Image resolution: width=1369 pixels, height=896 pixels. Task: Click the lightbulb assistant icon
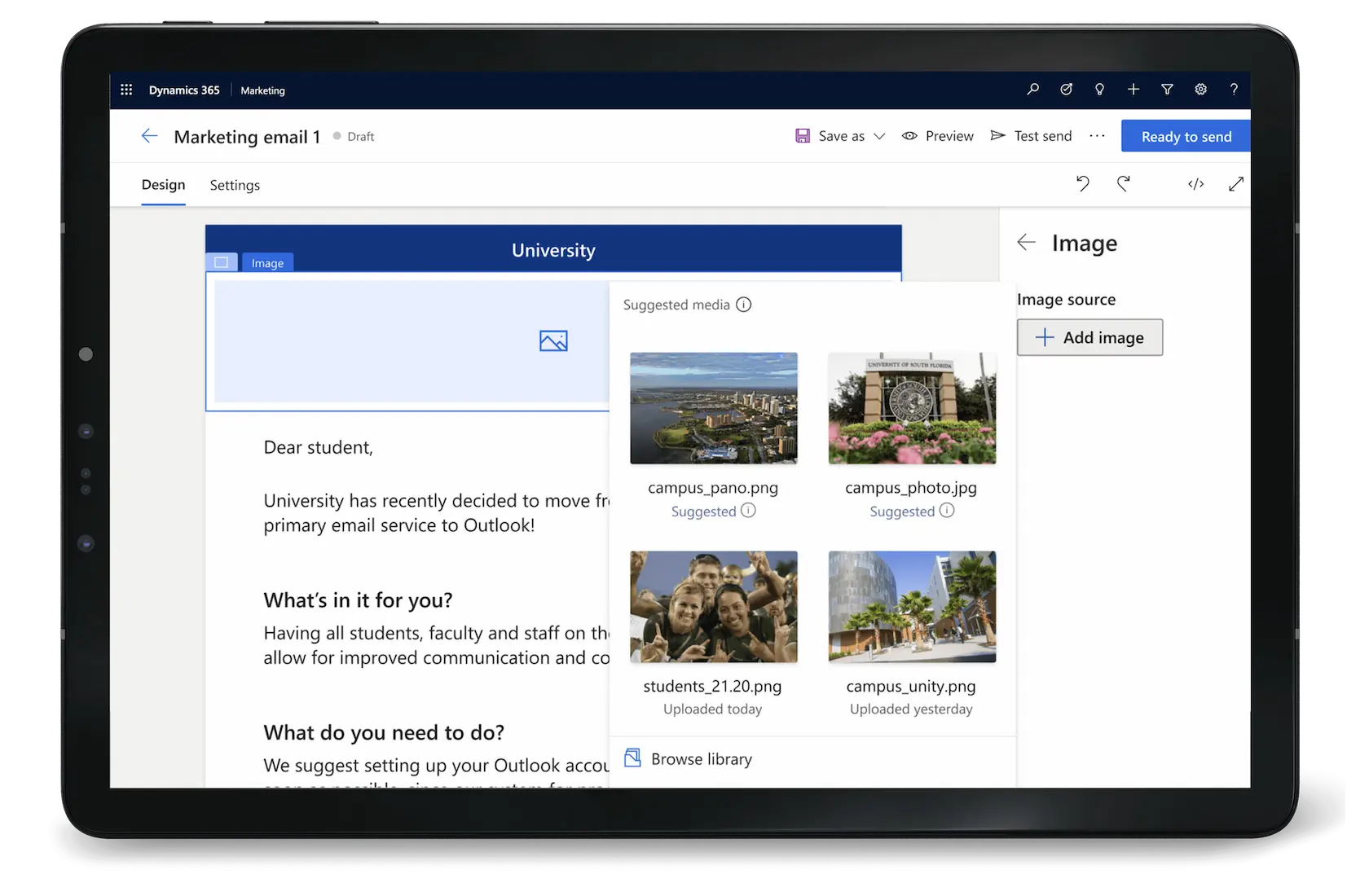[1099, 90]
